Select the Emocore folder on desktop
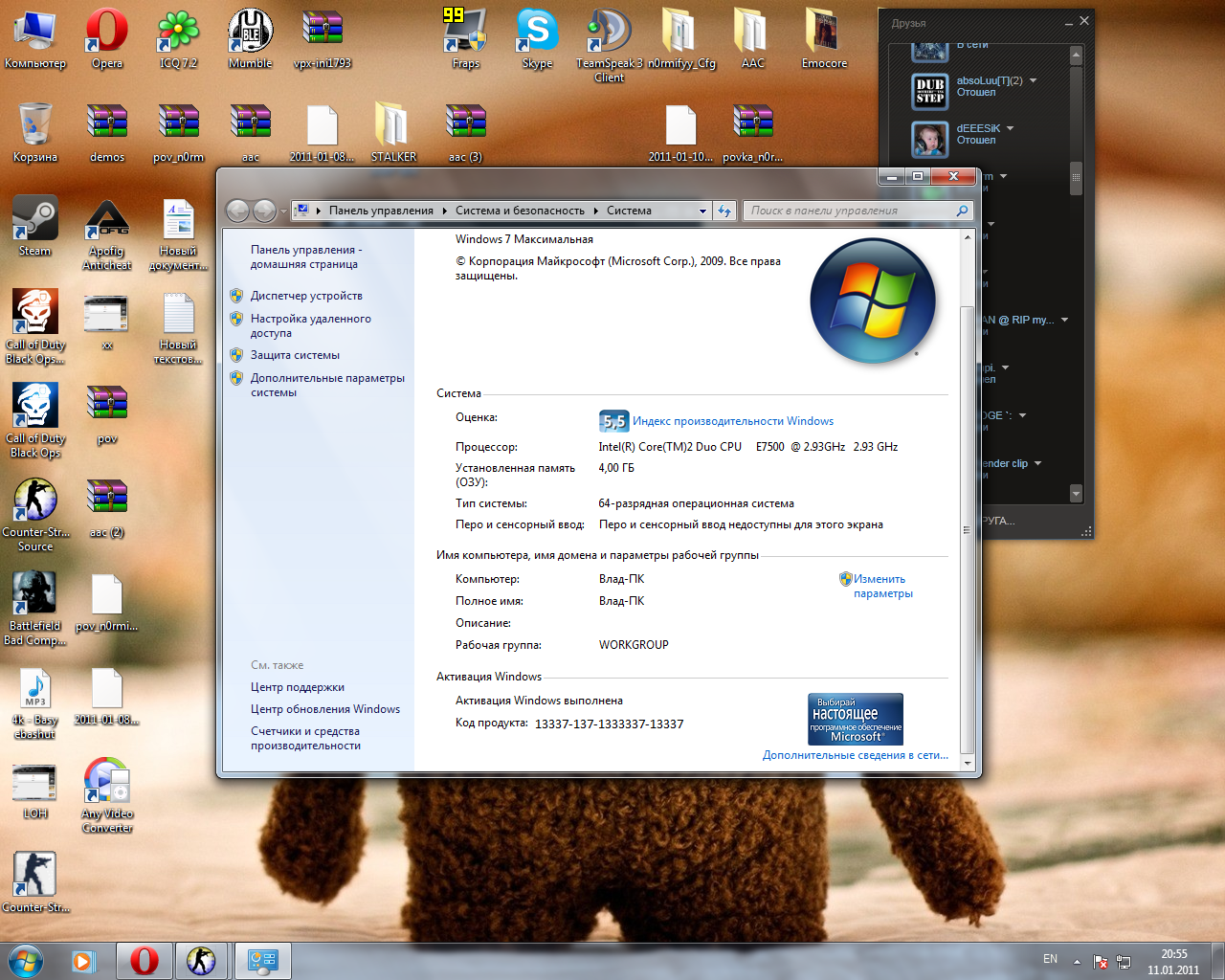 (824, 38)
